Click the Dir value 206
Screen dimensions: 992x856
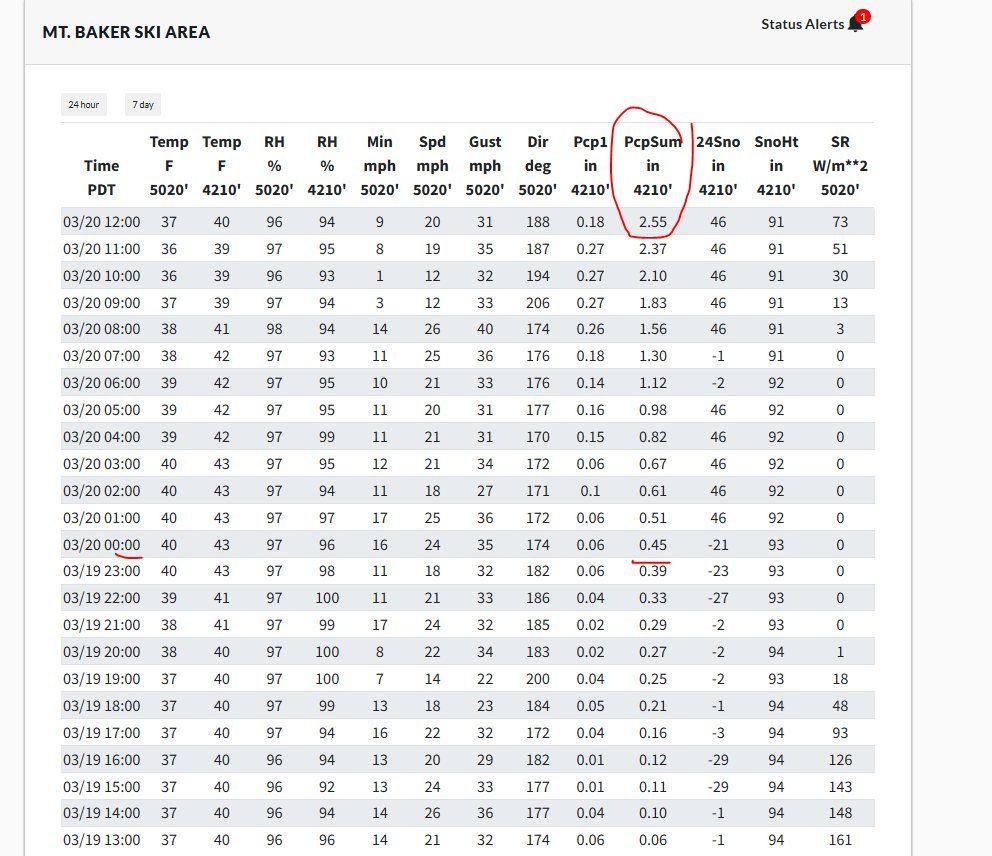[538, 303]
